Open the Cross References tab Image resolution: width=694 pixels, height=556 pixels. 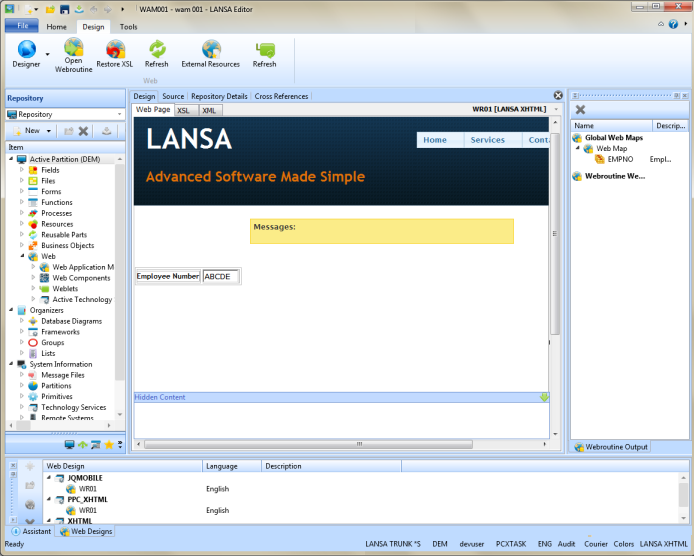(x=281, y=96)
